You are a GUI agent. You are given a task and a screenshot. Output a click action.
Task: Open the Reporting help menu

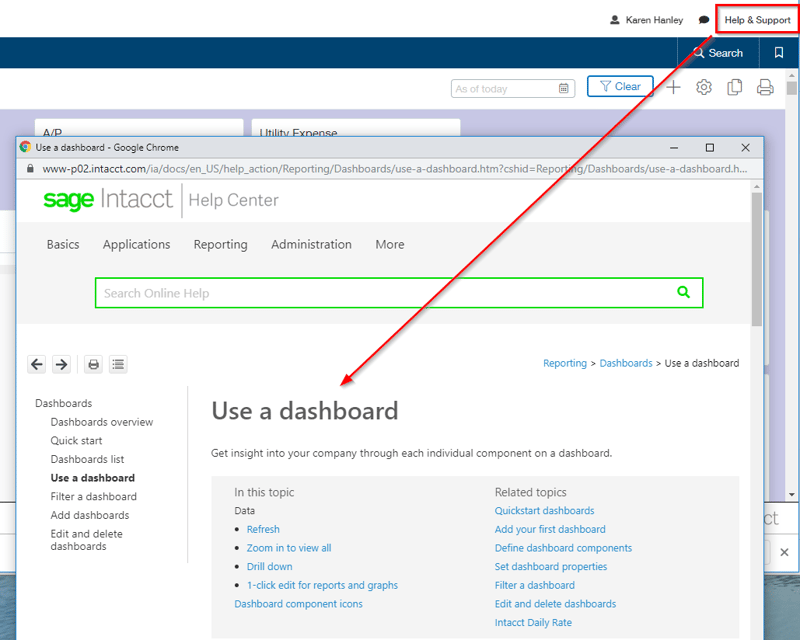pyautogui.click(x=220, y=245)
